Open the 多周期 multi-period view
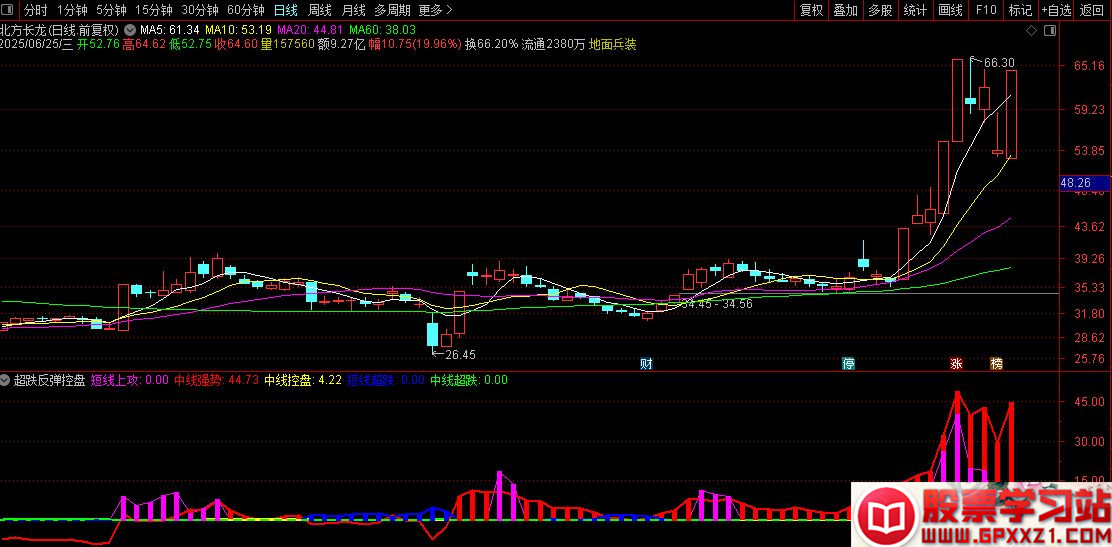Screen dimensions: 1112x547 tap(391, 10)
